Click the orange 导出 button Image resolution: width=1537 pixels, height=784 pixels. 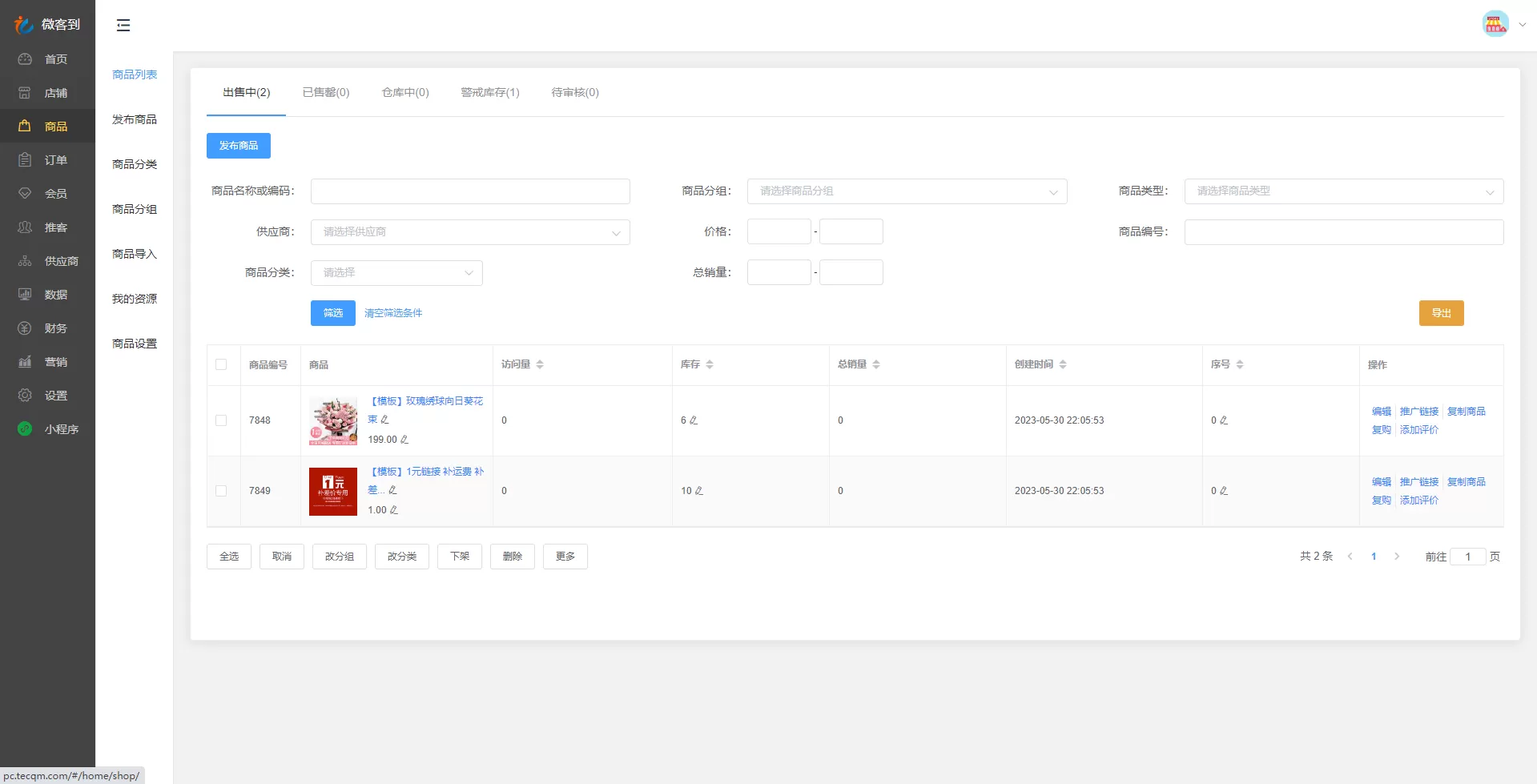(x=1441, y=313)
